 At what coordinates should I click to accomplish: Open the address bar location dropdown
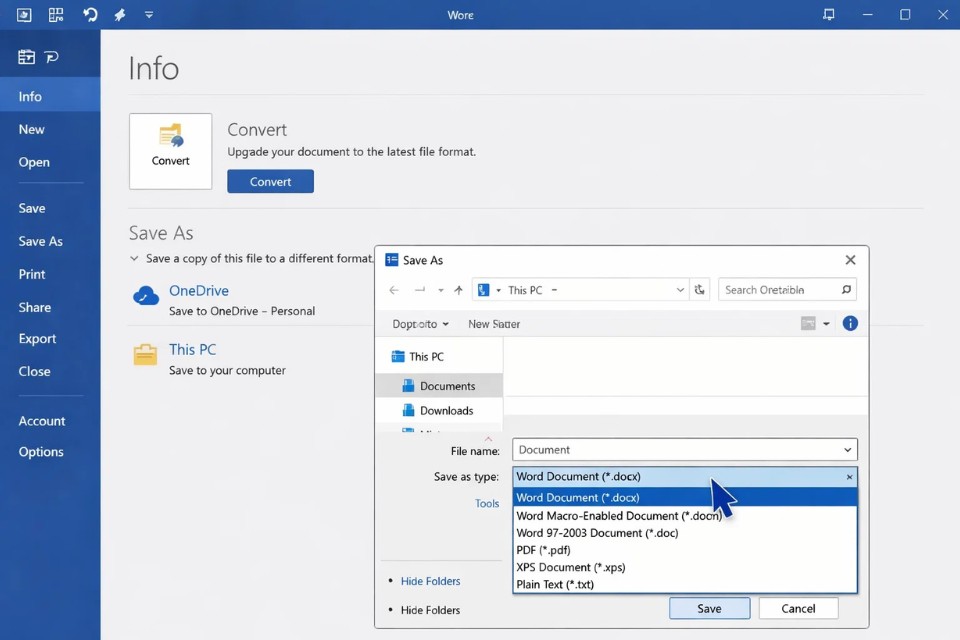(682, 289)
